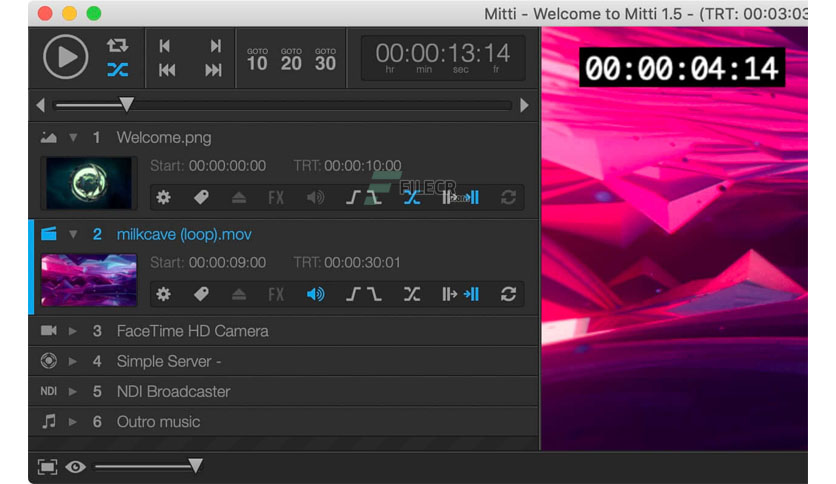Click the bottom bar slider handle

[x=196, y=466]
